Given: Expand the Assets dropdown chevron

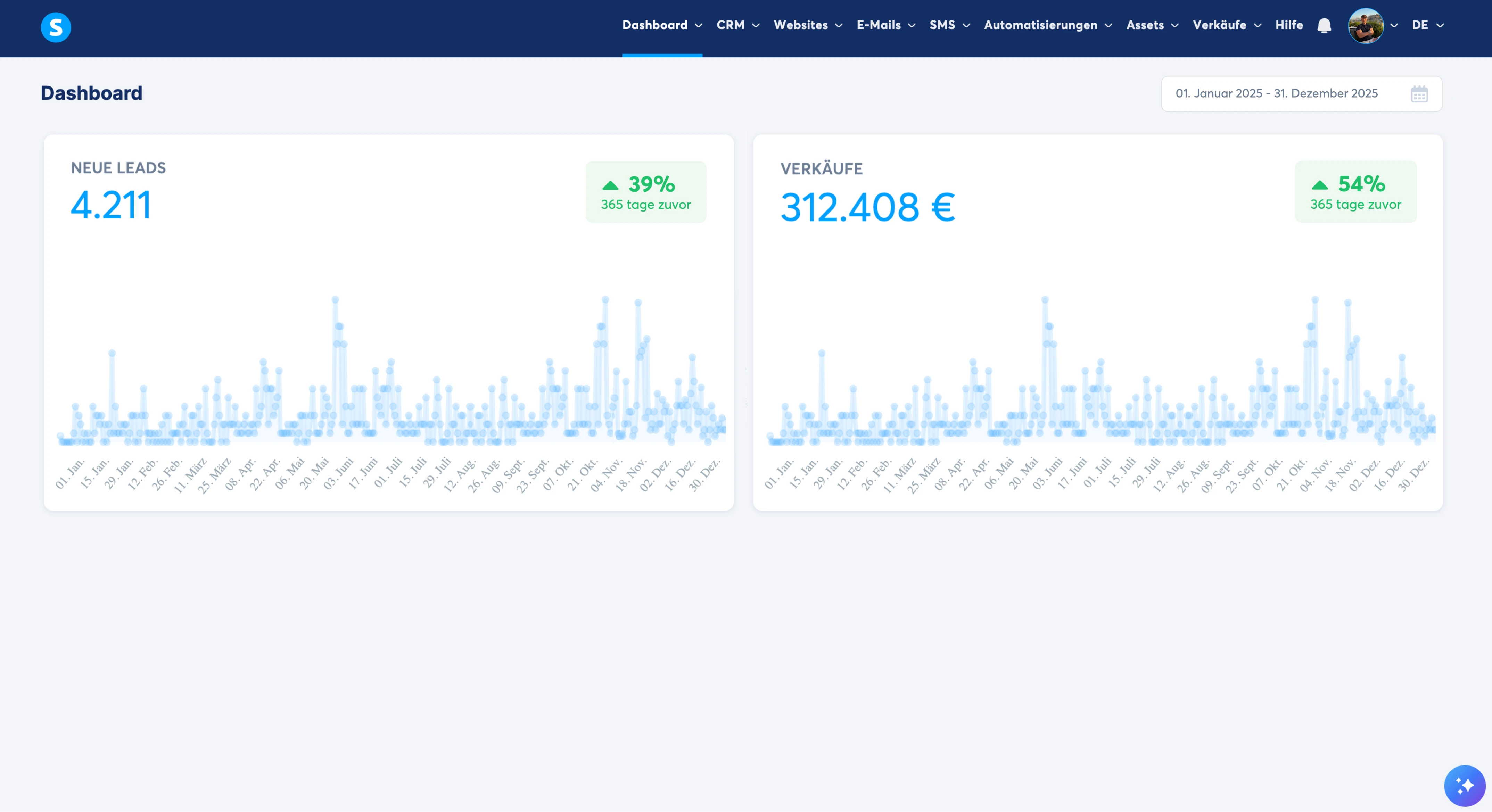Looking at the screenshot, I should 1174,25.
